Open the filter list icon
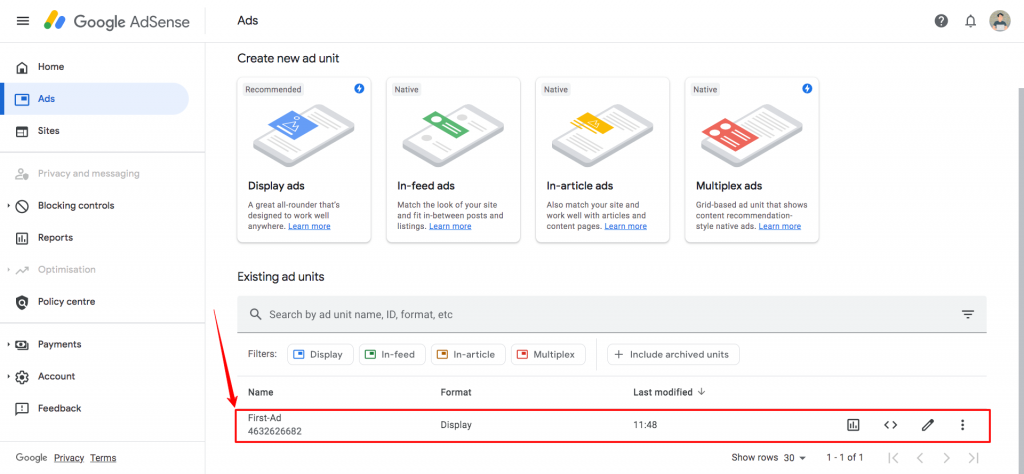The width and height of the screenshot is (1024, 474). click(968, 314)
